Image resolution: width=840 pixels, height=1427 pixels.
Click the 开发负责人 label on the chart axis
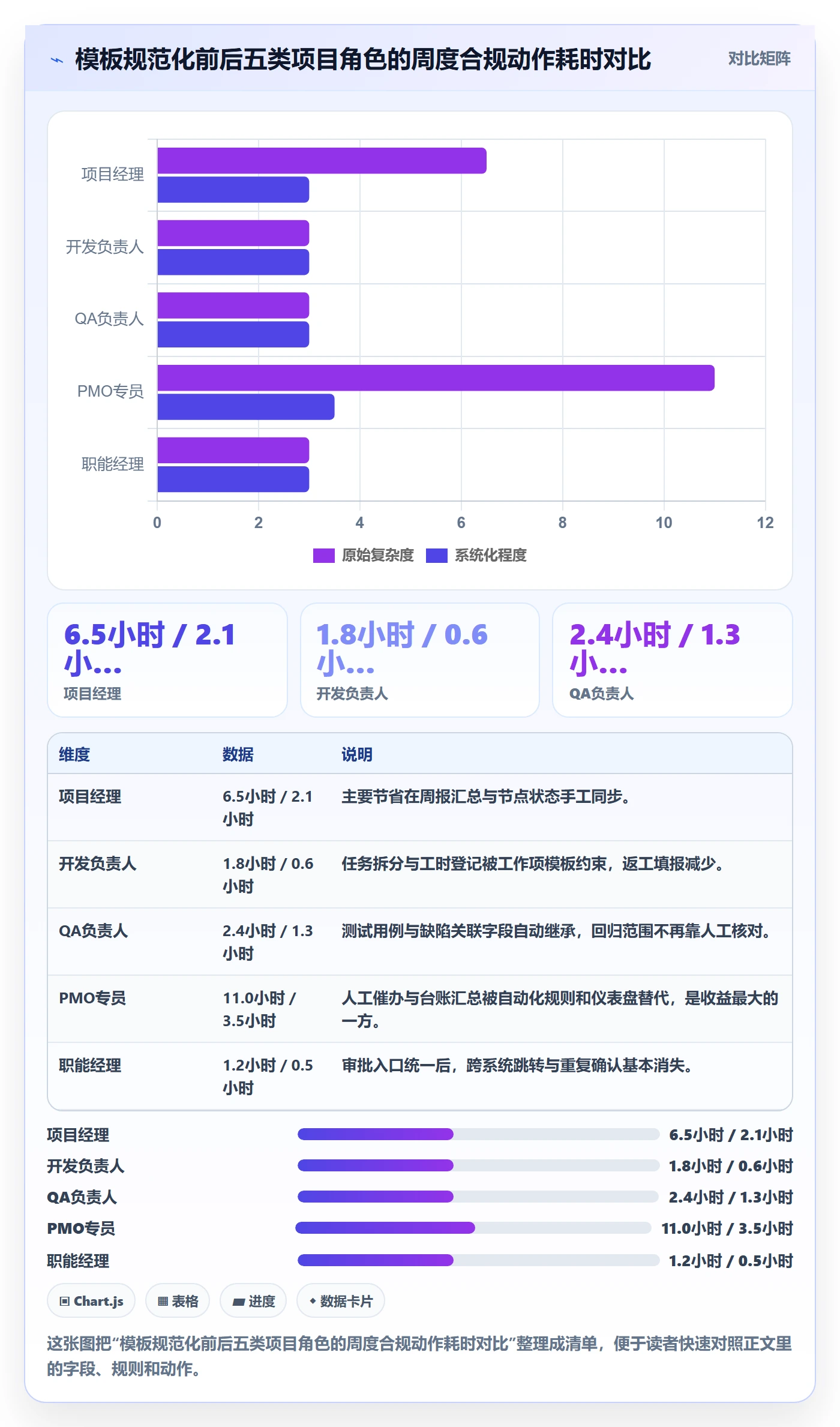pyautogui.click(x=105, y=247)
